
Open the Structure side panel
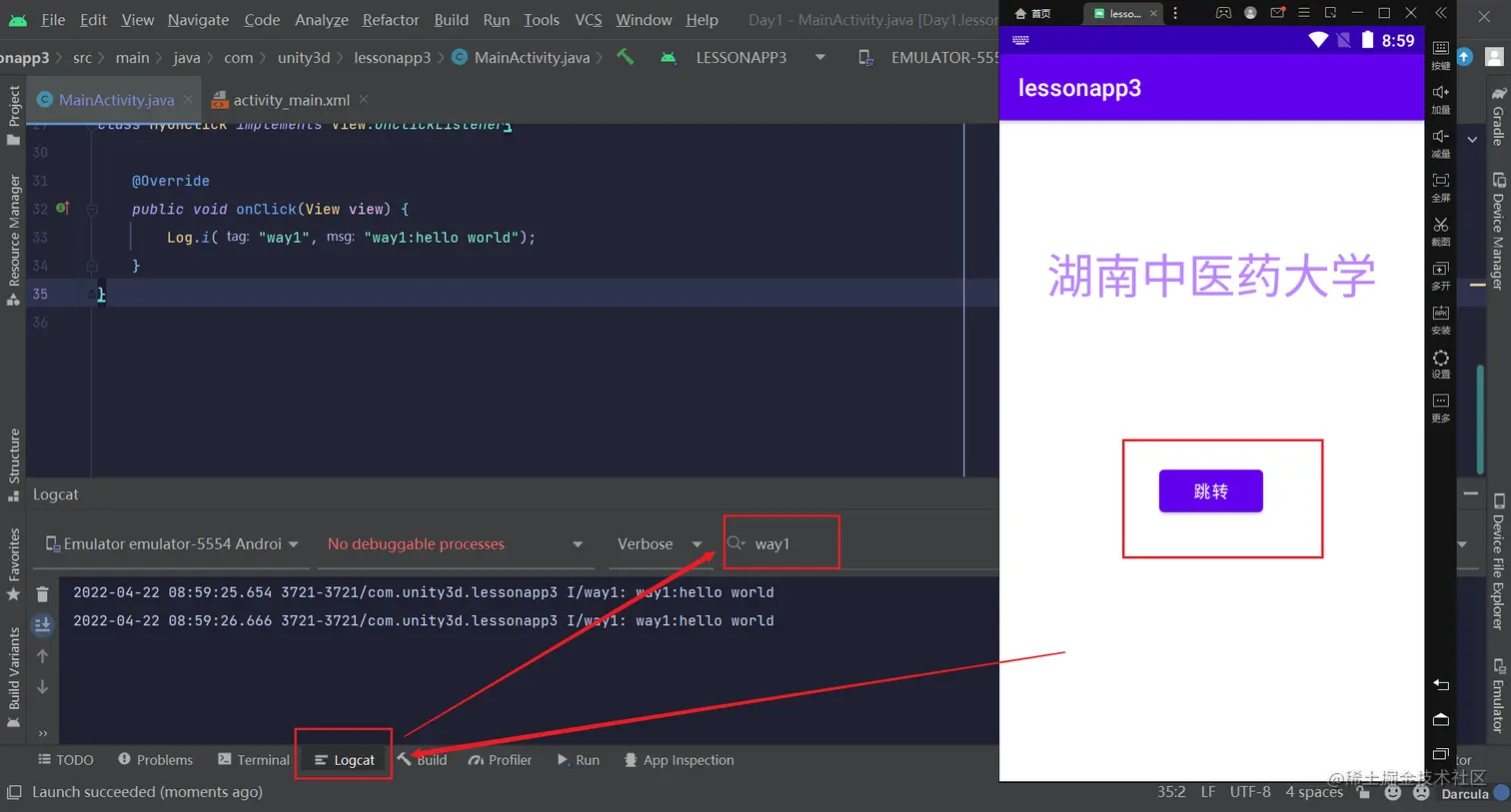click(x=14, y=464)
